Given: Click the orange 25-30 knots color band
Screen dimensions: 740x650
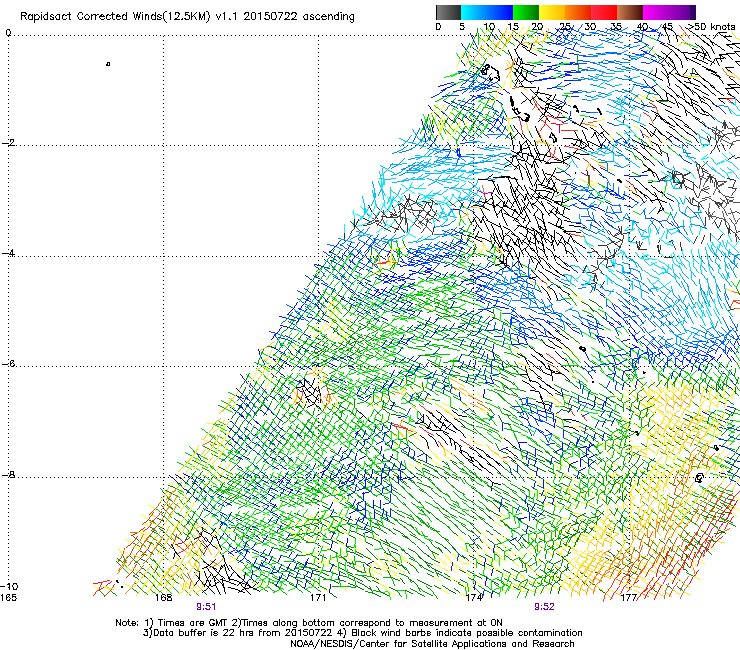Looking at the screenshot, I should [578, 12].
